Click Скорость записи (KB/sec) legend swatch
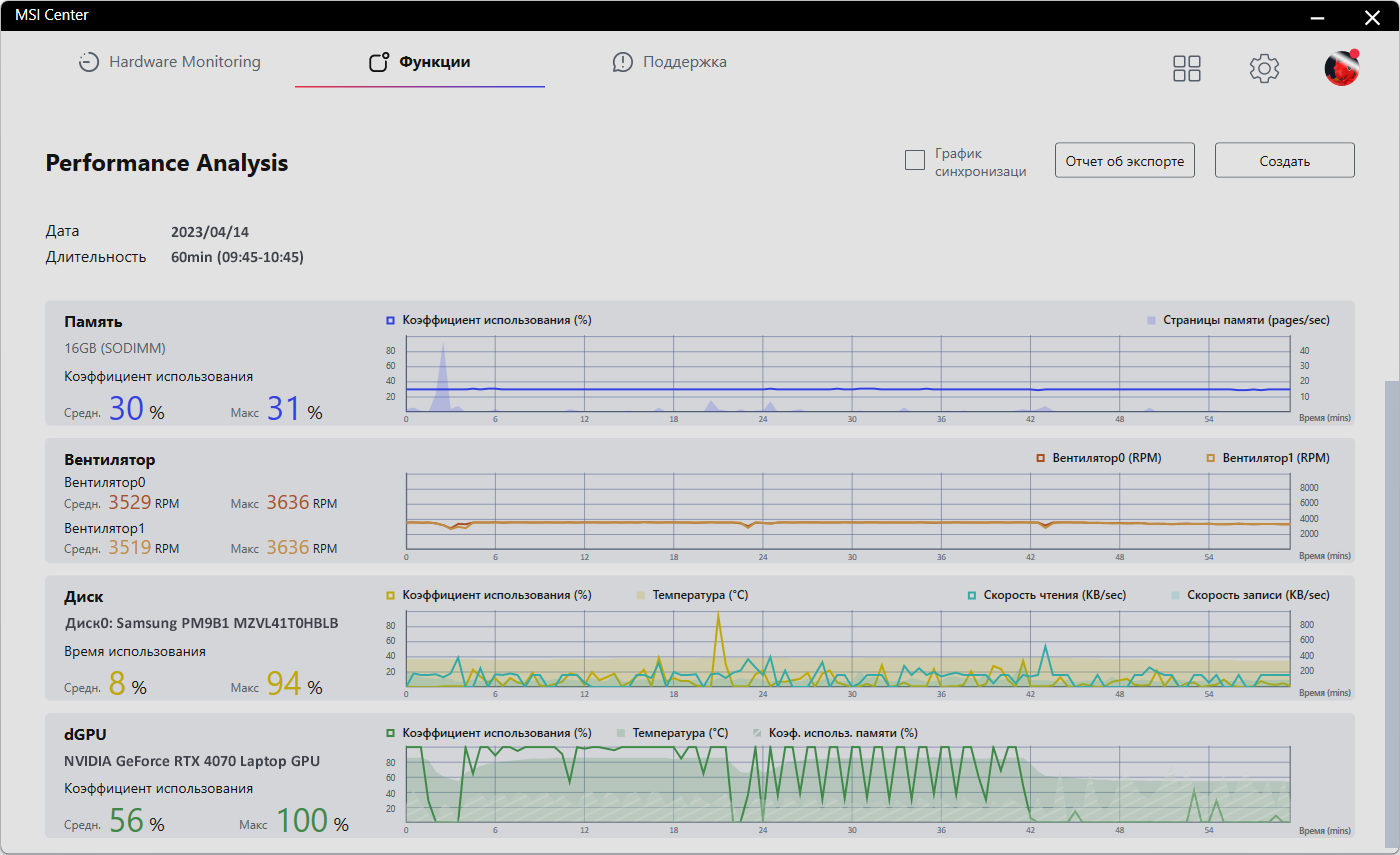This screenshot has height=855, width=1400. click(x=1175, y=595)
